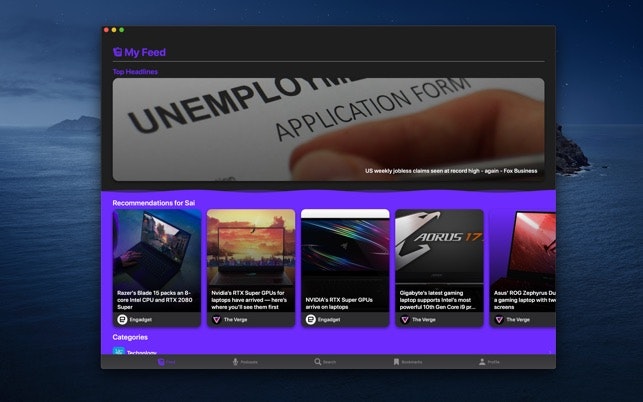Click the My Feed title text
This screenshot has width=643, height=402.
(x=145, y=52)
